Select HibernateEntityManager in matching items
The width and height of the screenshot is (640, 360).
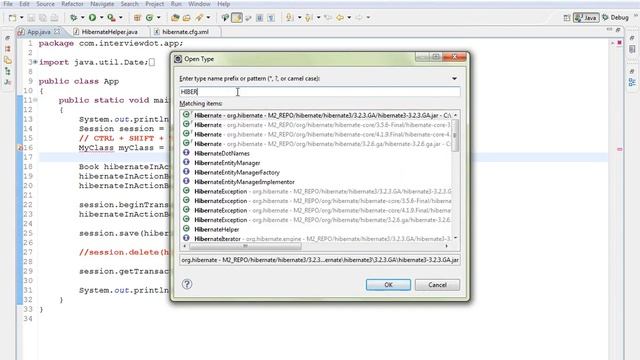click(x=317, y=162)
